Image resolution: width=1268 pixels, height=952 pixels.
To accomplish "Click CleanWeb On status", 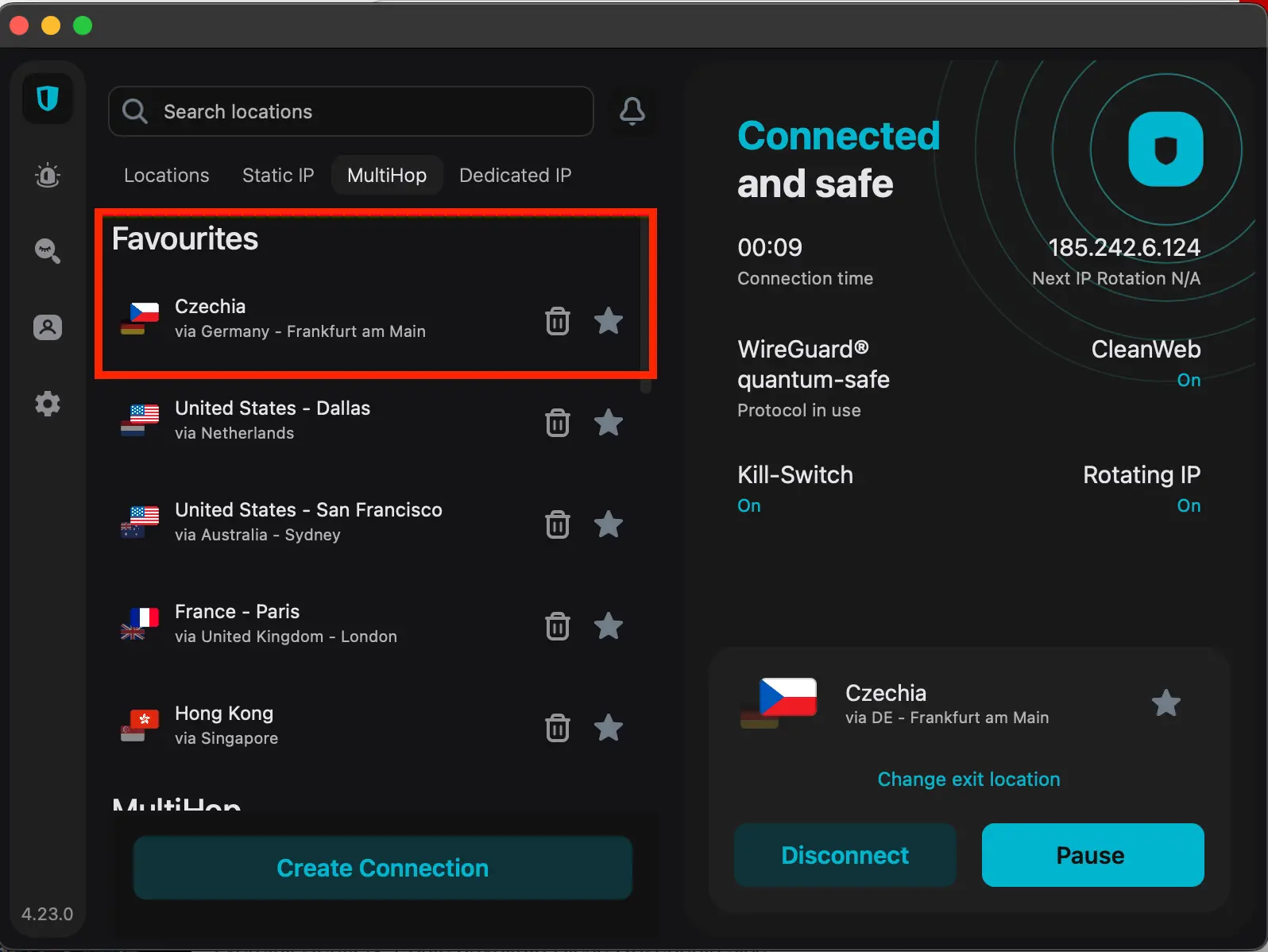I will tap(1189, 380).
